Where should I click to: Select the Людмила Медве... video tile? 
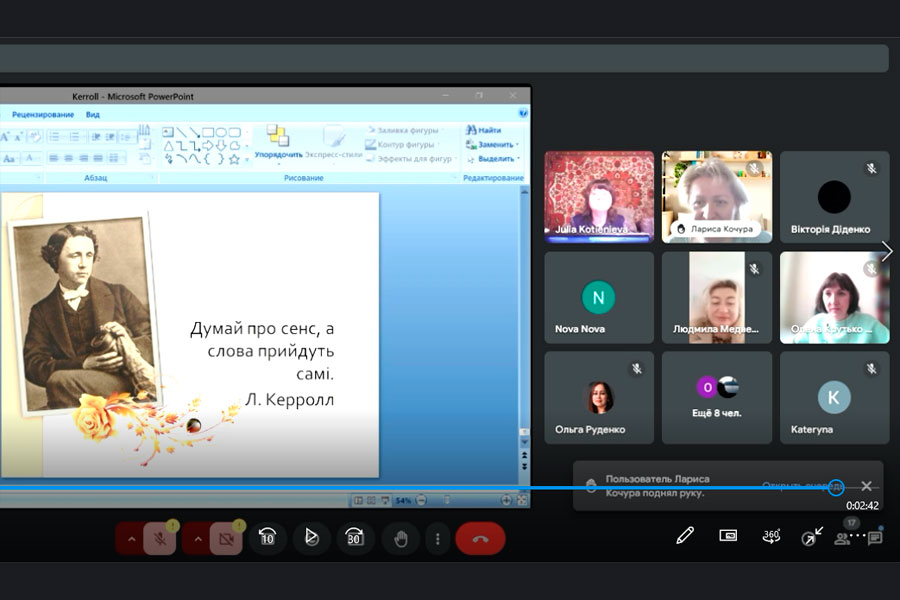pyautogui.click(x=717, y=297)
